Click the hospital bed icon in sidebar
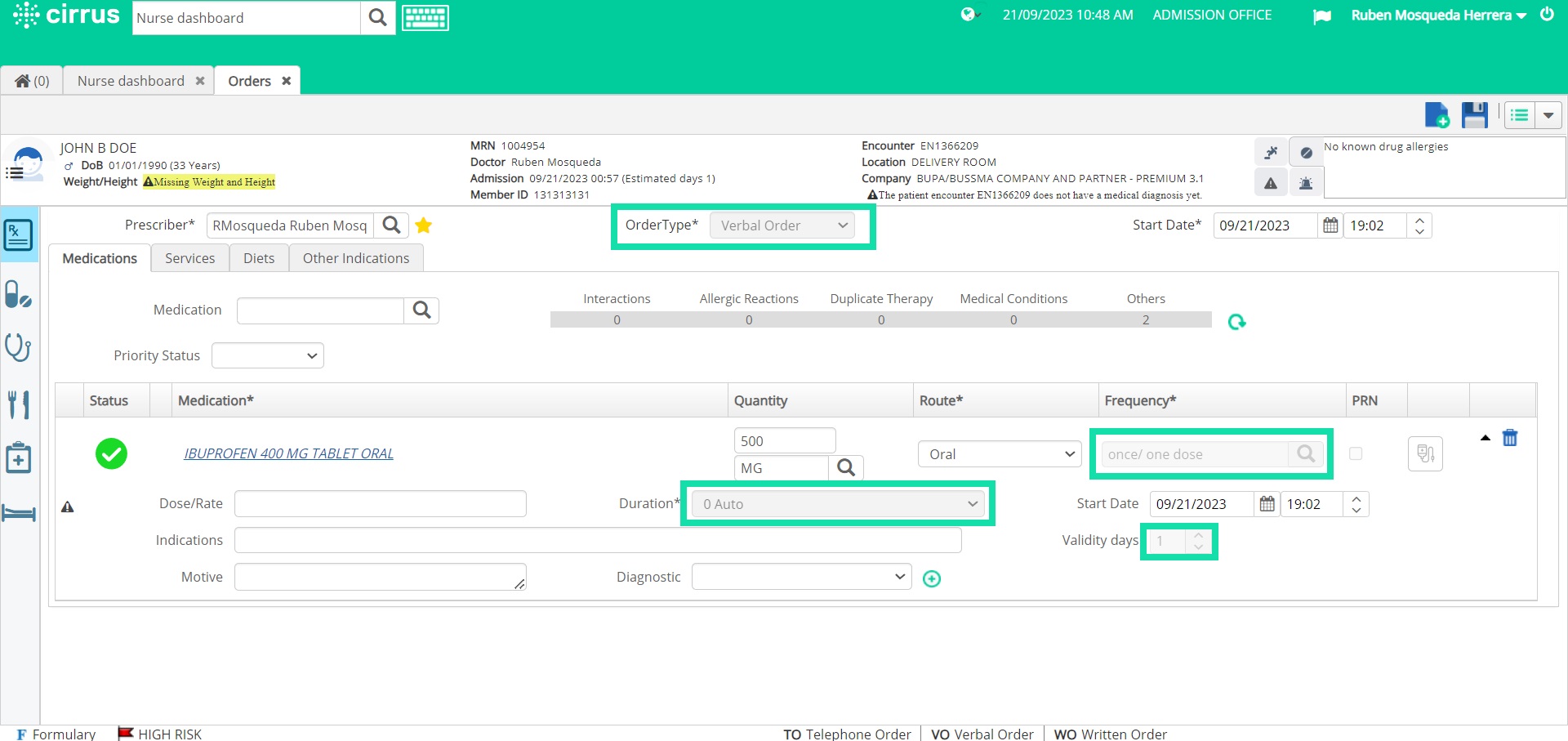The image size is (1568, 741). [x=19, y=513]
